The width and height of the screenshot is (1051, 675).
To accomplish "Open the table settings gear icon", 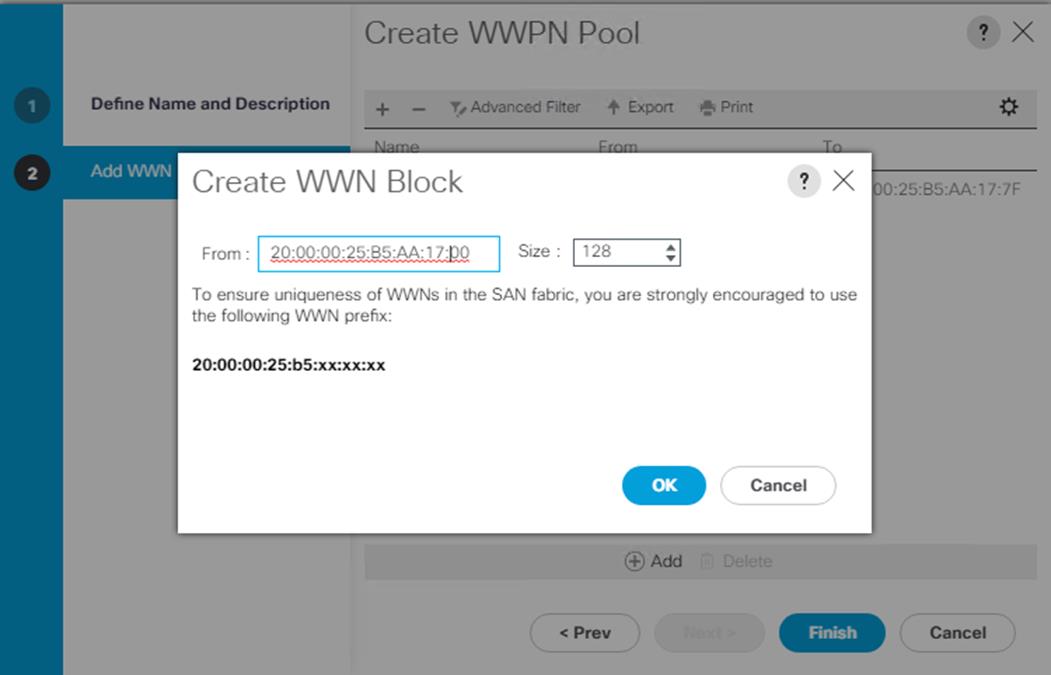I will click(1008, 107).
